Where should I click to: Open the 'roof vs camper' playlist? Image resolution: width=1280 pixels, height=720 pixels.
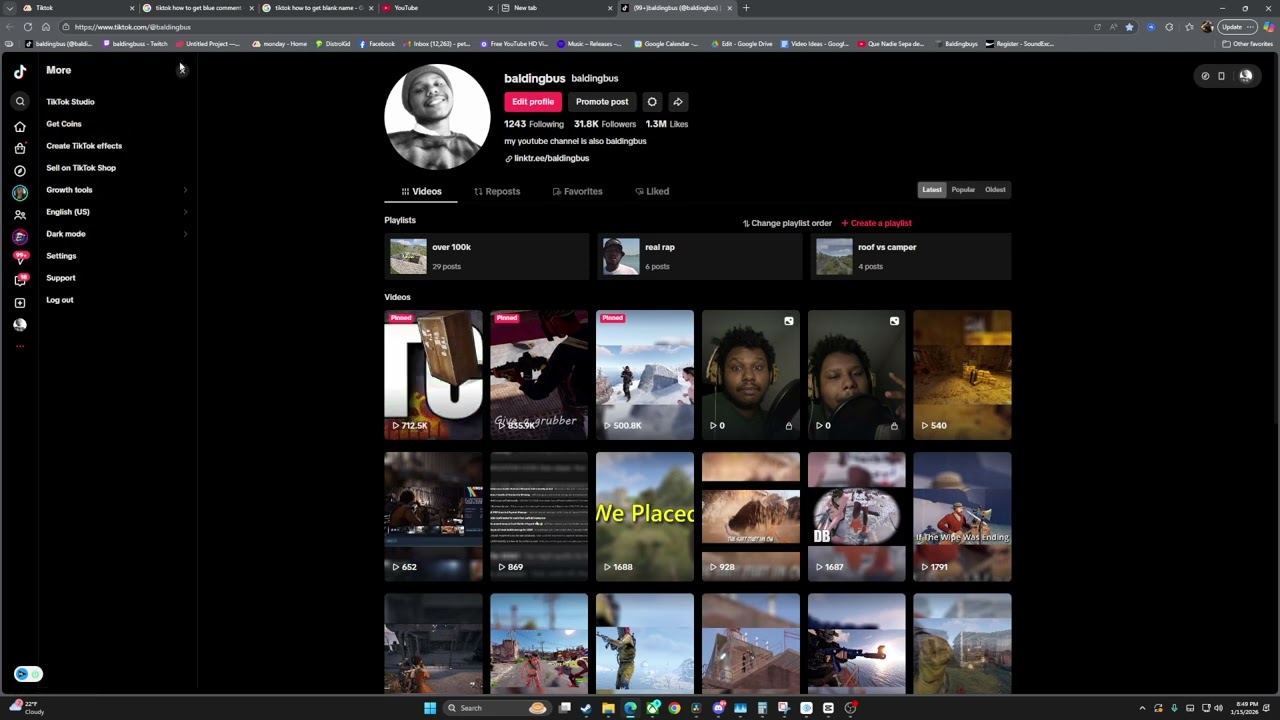point(911,257)
